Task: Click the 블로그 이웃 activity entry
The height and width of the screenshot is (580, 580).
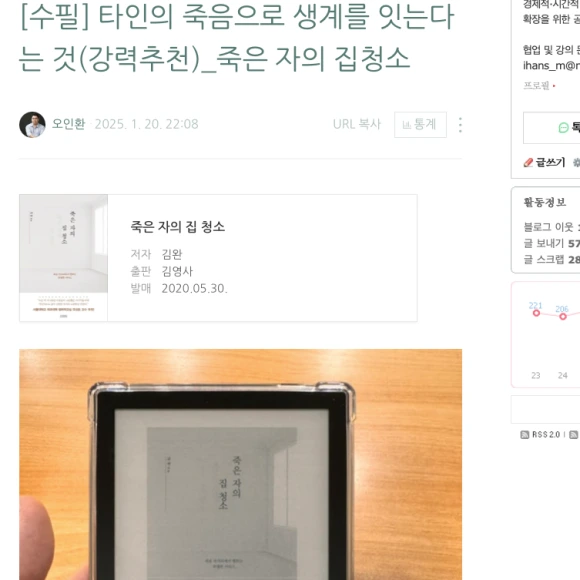Action: click(552, 227)
